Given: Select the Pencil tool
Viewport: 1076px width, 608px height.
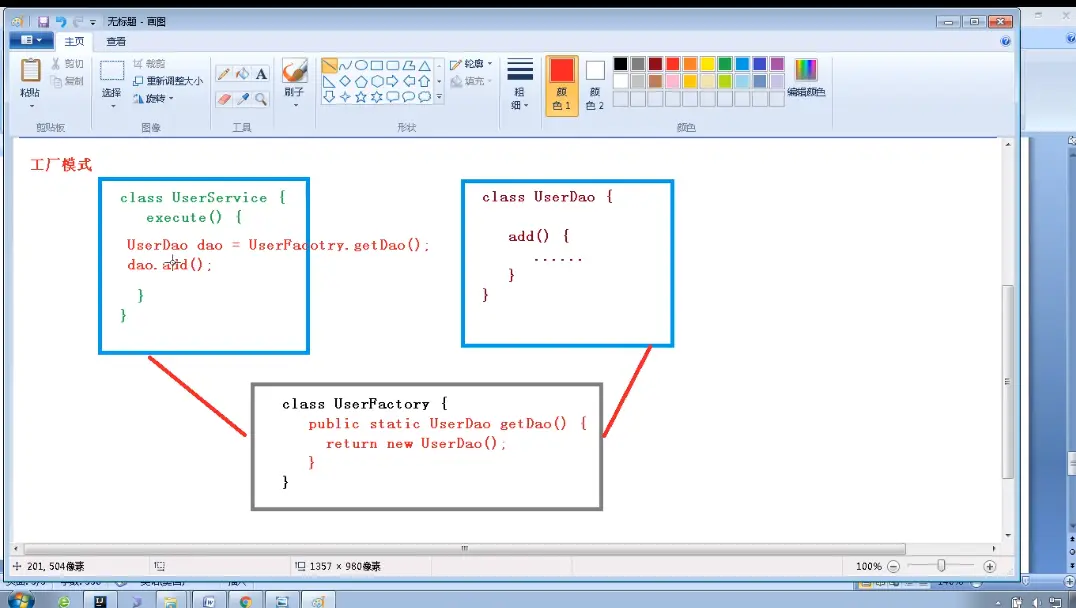Looking at the screenshot, I should 223,74.
